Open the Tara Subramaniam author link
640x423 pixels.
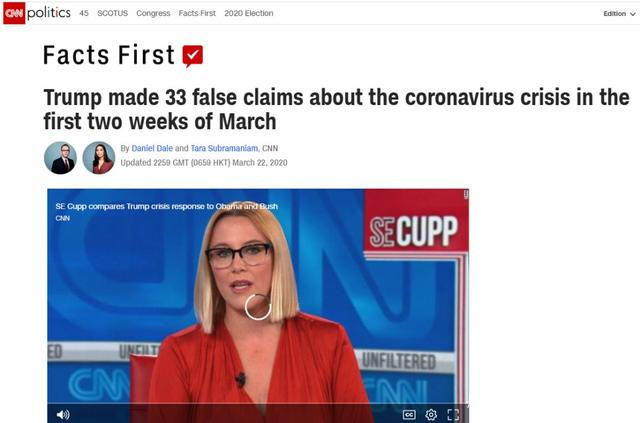coord(224,148)
